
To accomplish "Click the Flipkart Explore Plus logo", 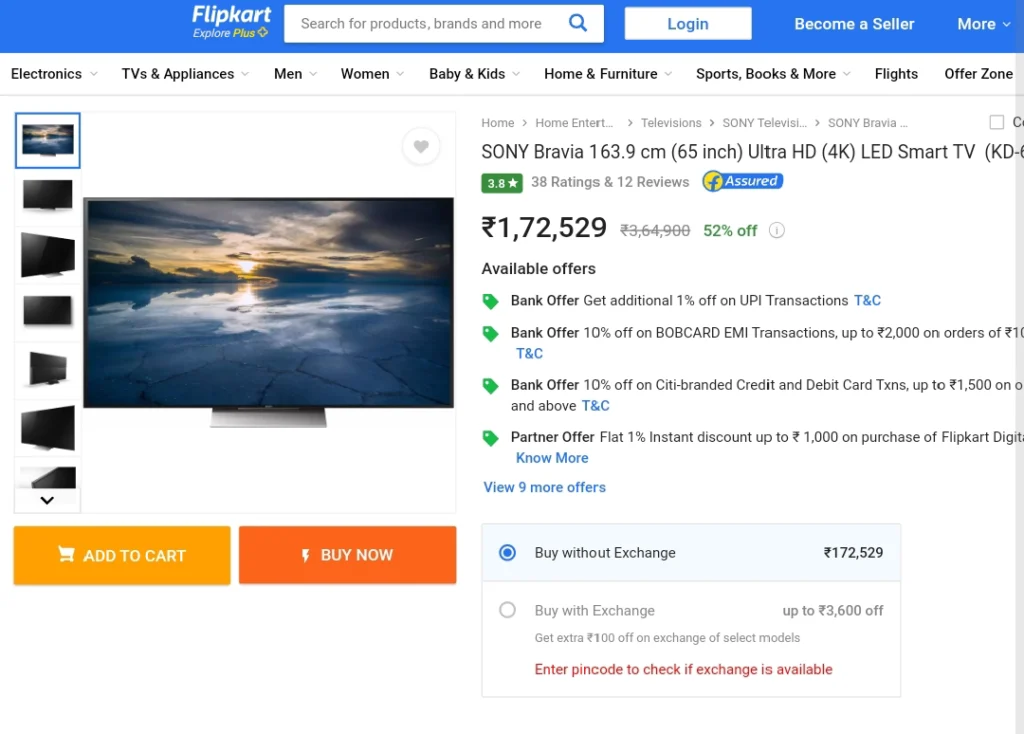I will coord(231,22).
